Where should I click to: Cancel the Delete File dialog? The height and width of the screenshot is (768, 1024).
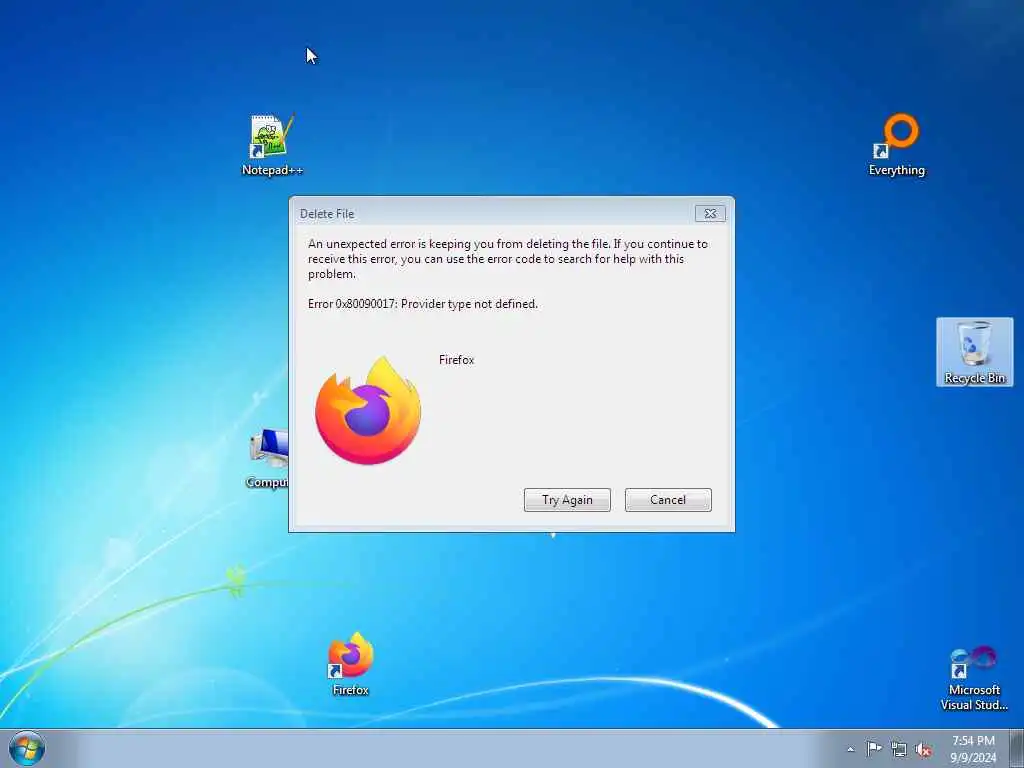pos(668,500)
